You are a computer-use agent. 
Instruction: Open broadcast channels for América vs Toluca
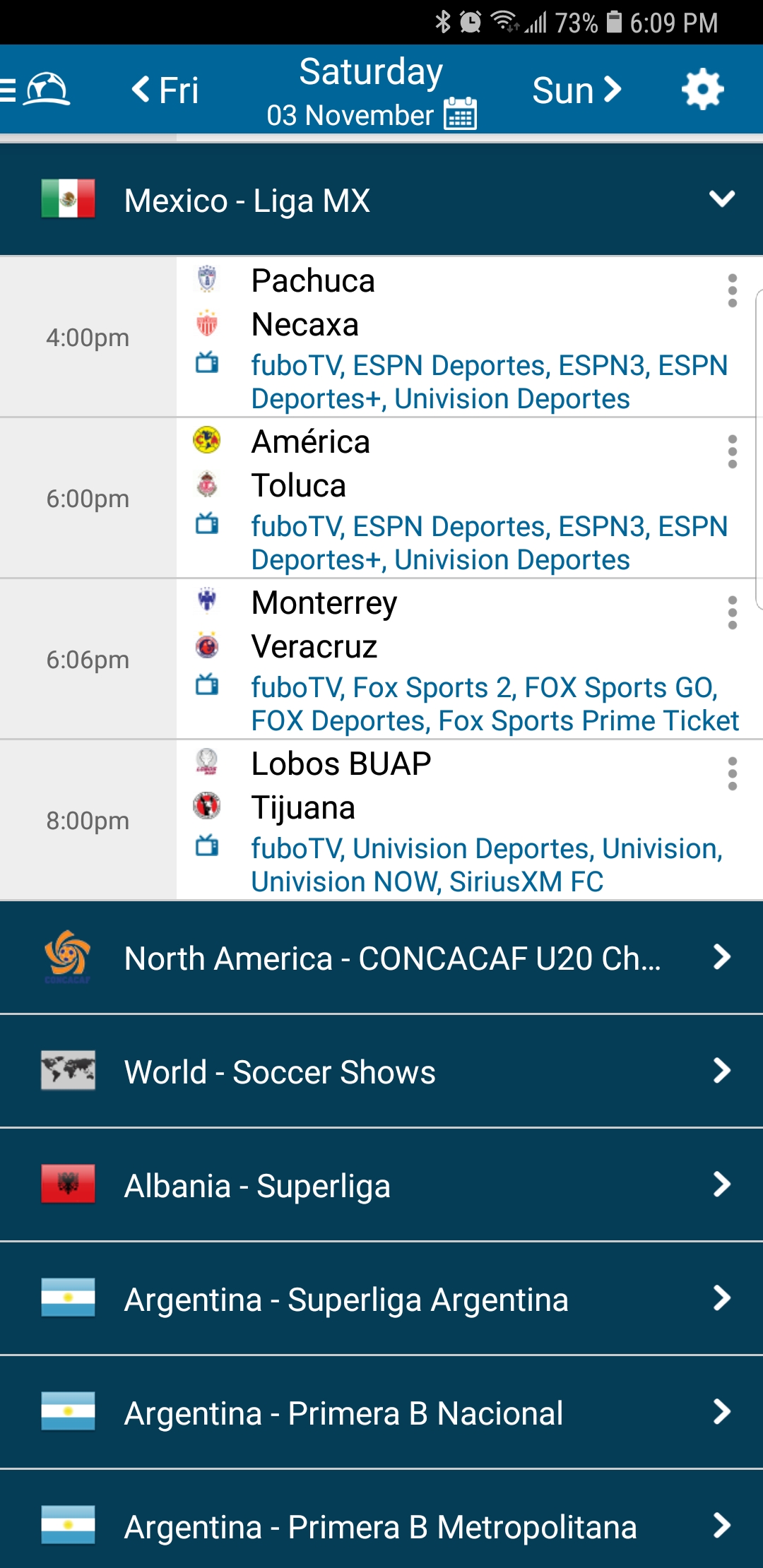pos(489,542)
